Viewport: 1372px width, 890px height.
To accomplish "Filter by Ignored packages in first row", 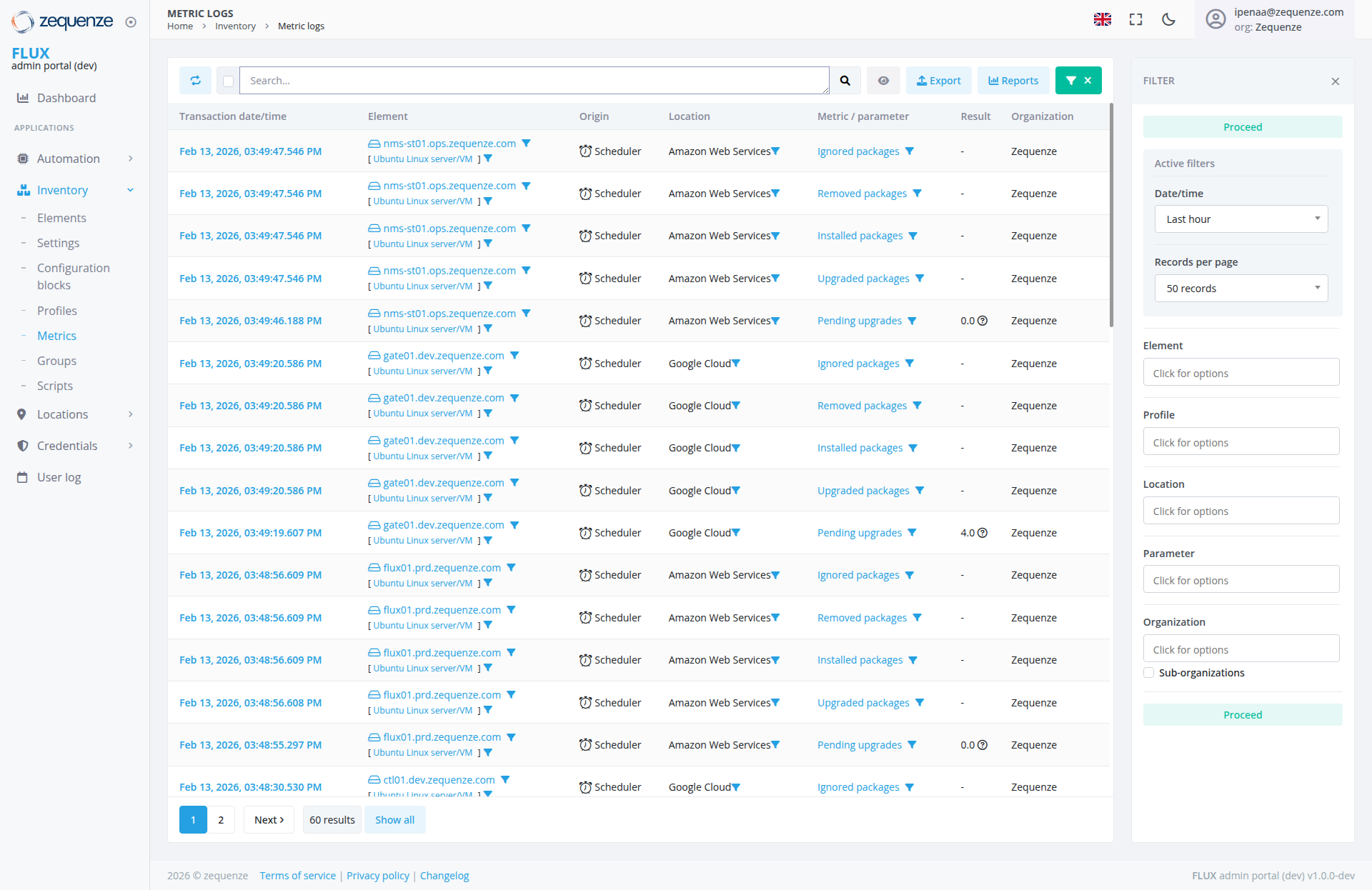I will tap(910, 151).
